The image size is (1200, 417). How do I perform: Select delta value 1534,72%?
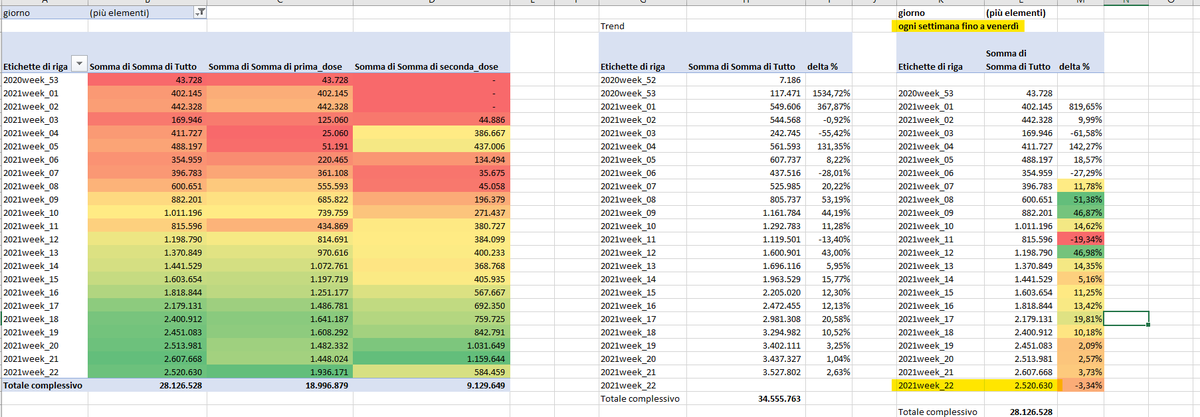click(829, 92)
